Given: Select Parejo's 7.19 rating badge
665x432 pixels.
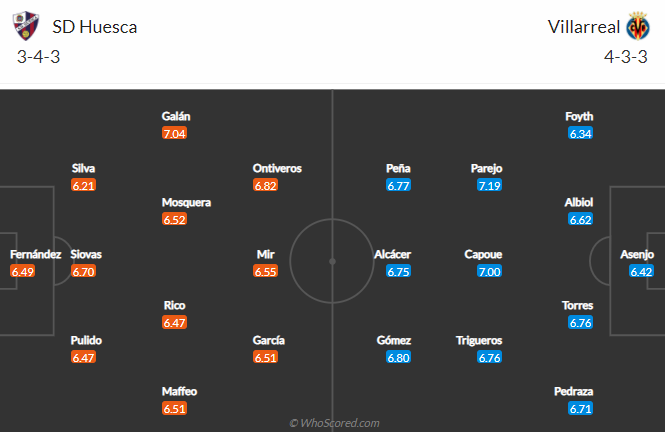Looking at the screenshot, I should [490, 186].
